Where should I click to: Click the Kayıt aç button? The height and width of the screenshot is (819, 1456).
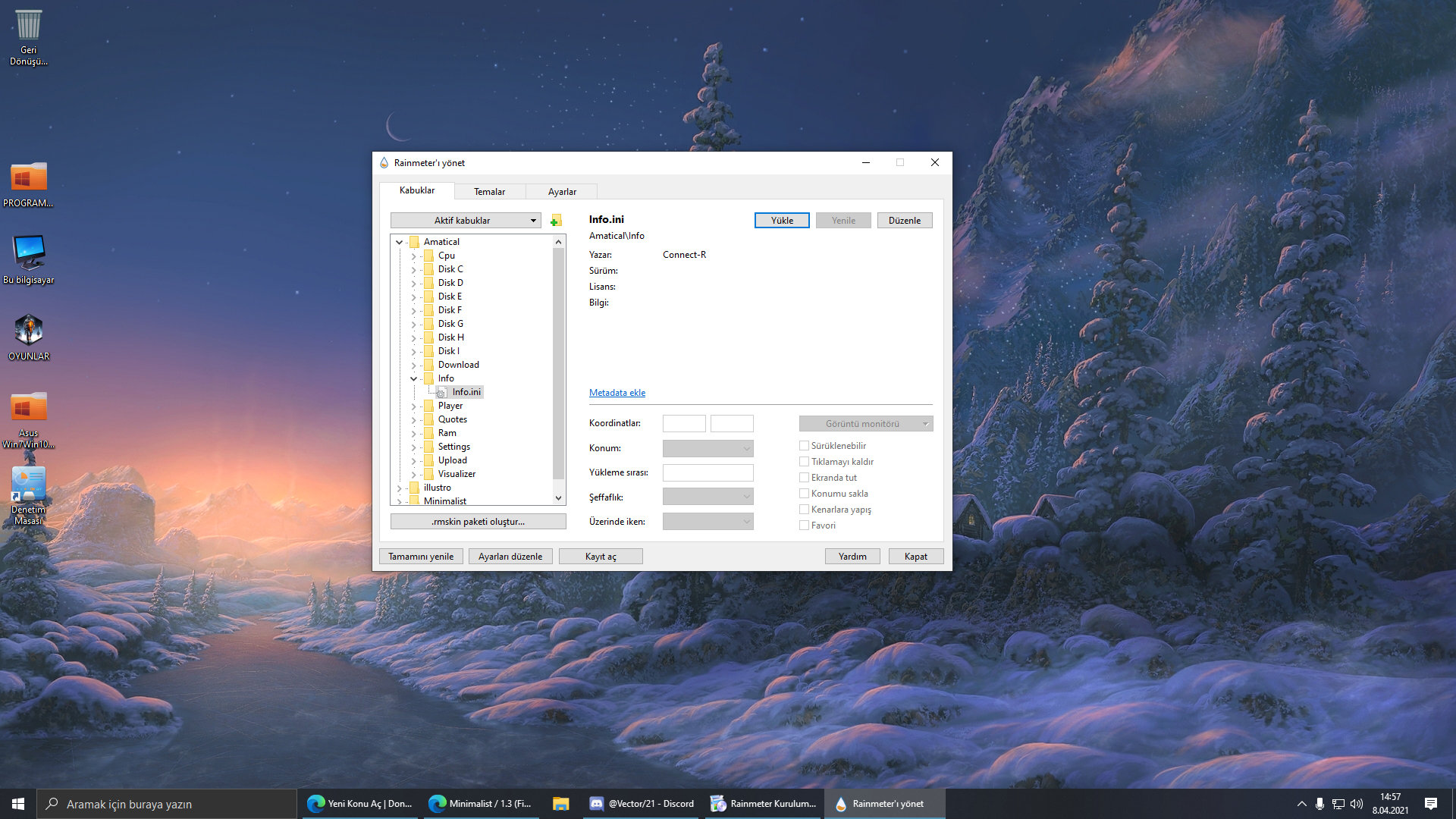coord(601,557)
